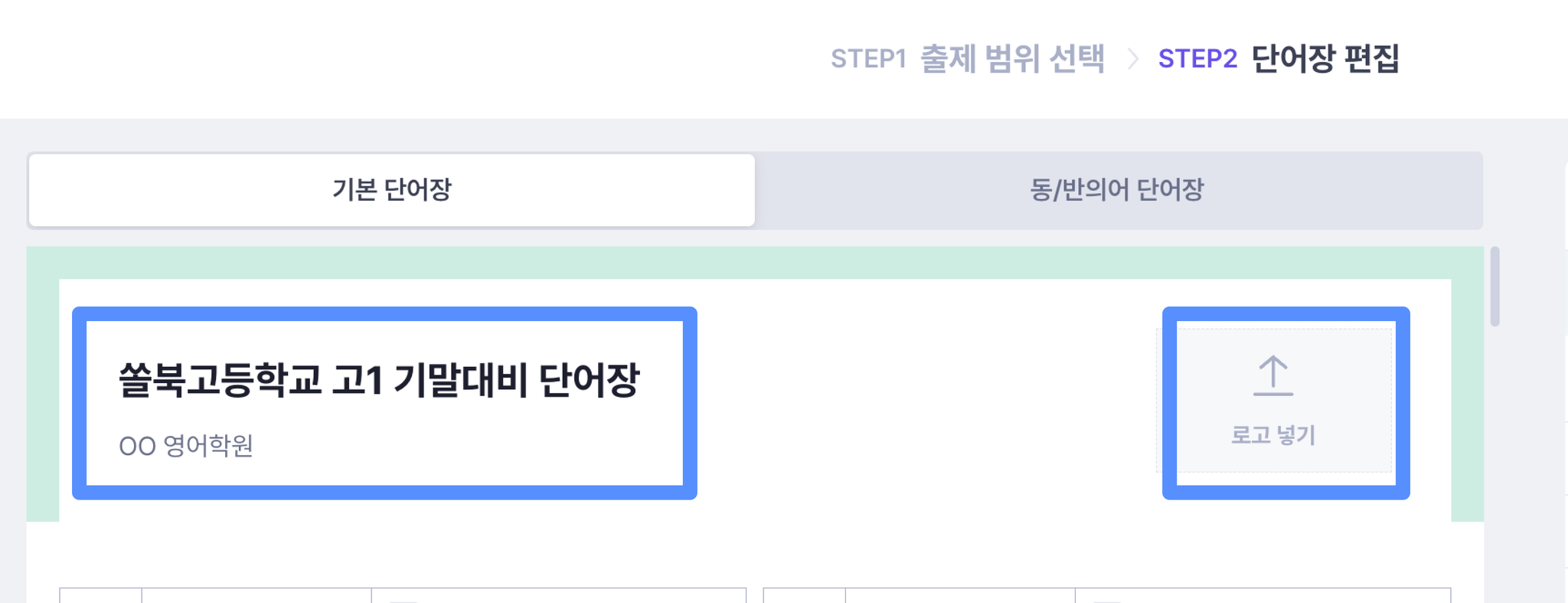Click the vertical scrollbar thumb
Screen dimensions: 1568x603
(1494, 287)
